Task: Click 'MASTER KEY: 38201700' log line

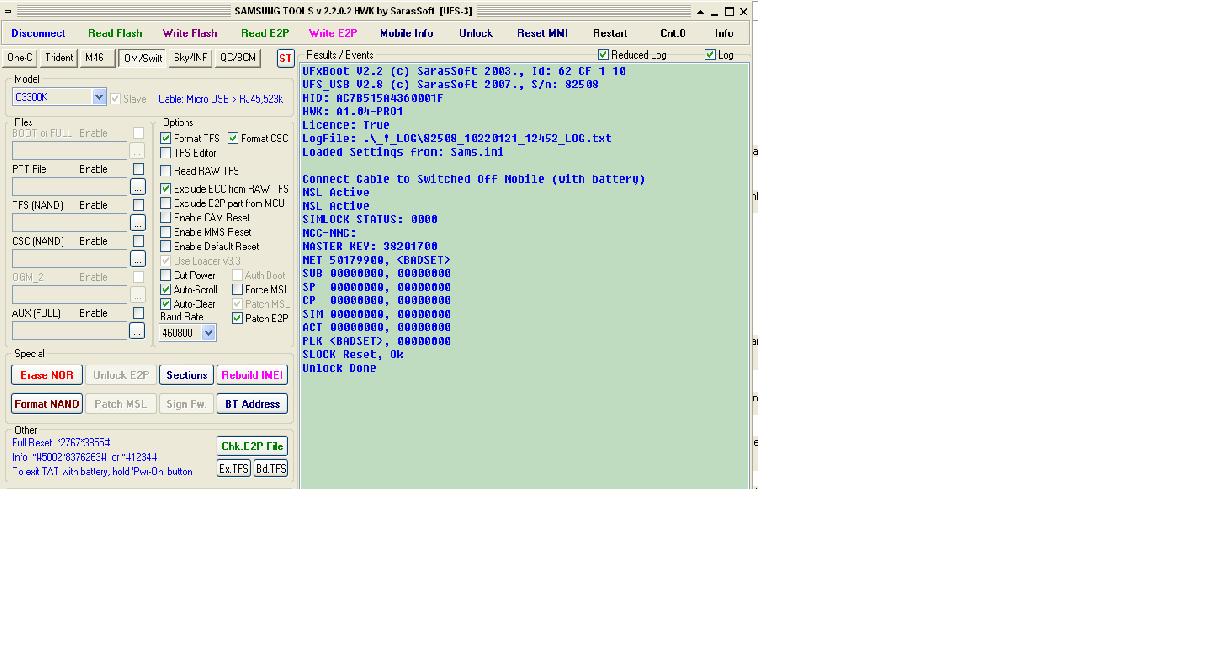Action: [370, 246]
